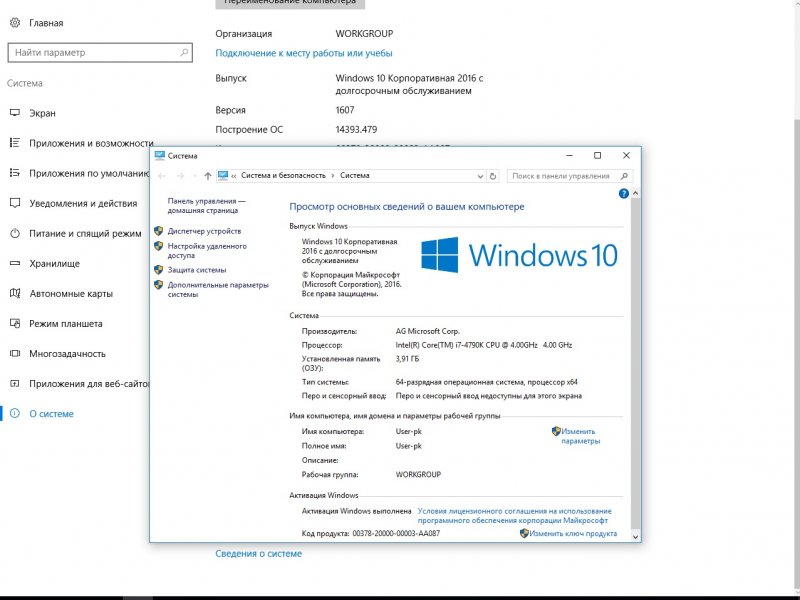Click the version value 1607
The width and height of the screenshot is (800, 600).
coord(345,110)
